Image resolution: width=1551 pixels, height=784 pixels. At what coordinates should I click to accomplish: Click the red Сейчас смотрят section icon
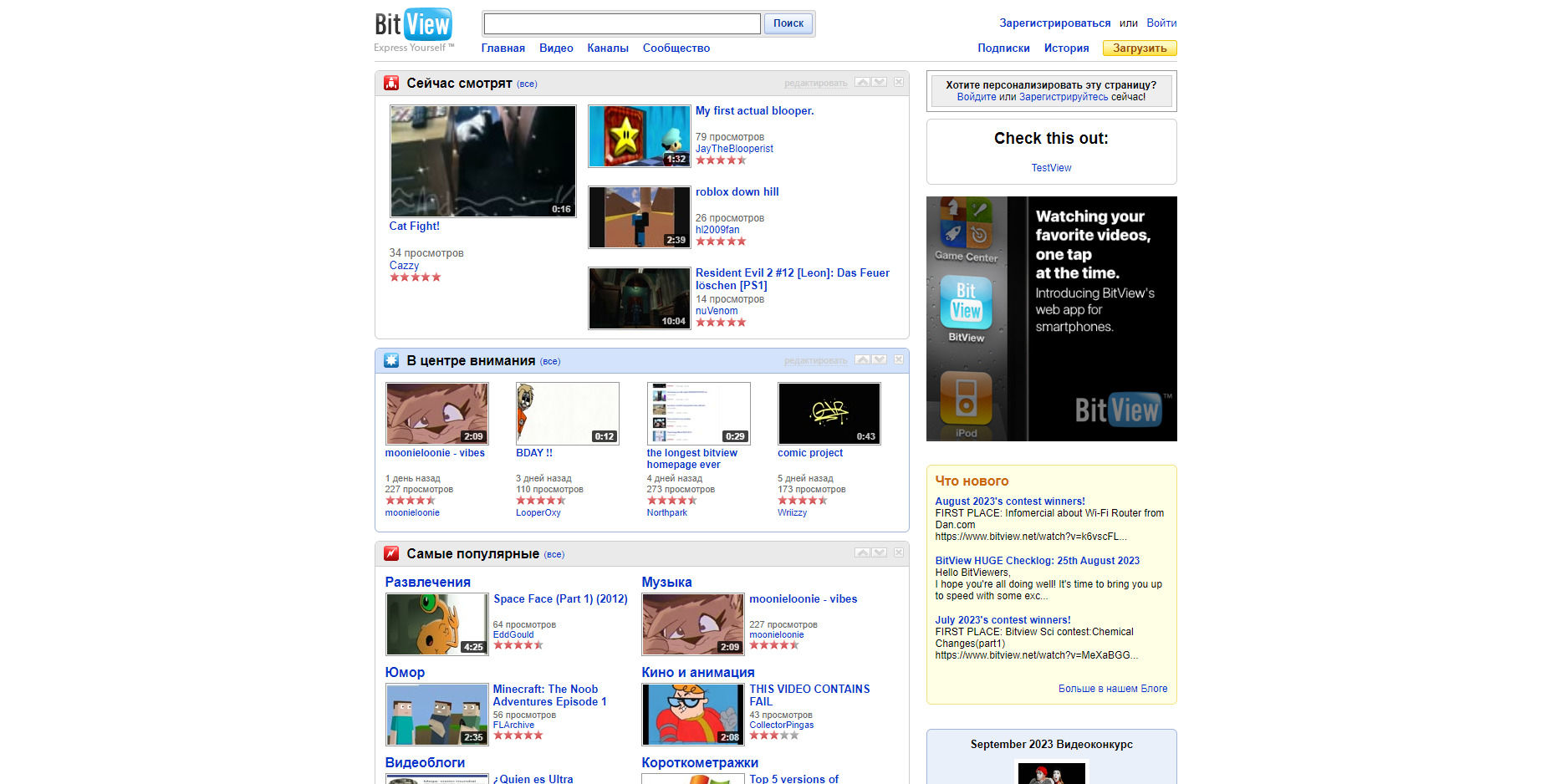point(391,83)
